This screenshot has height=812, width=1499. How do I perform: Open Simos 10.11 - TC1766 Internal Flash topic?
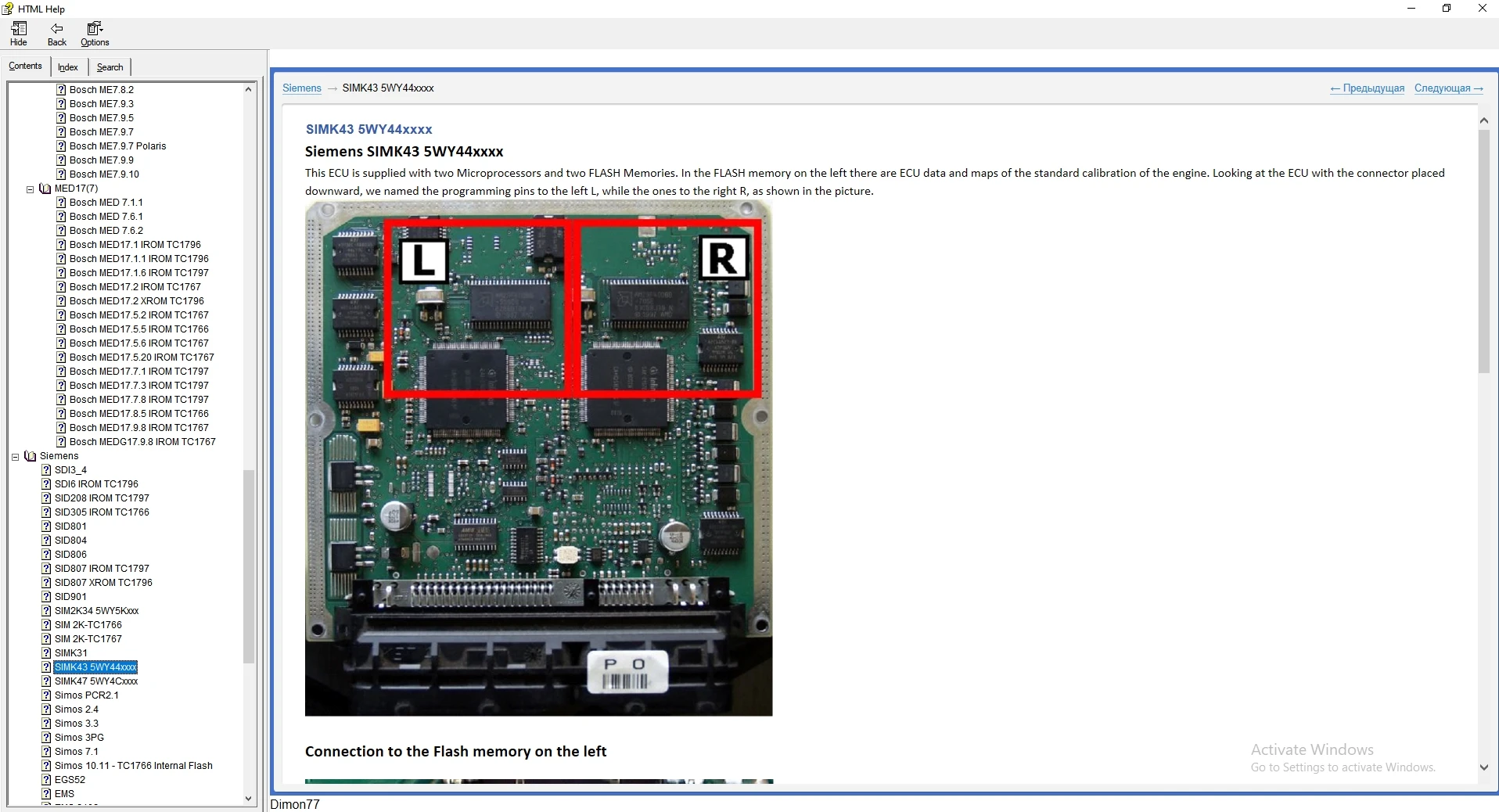(134, 766)
